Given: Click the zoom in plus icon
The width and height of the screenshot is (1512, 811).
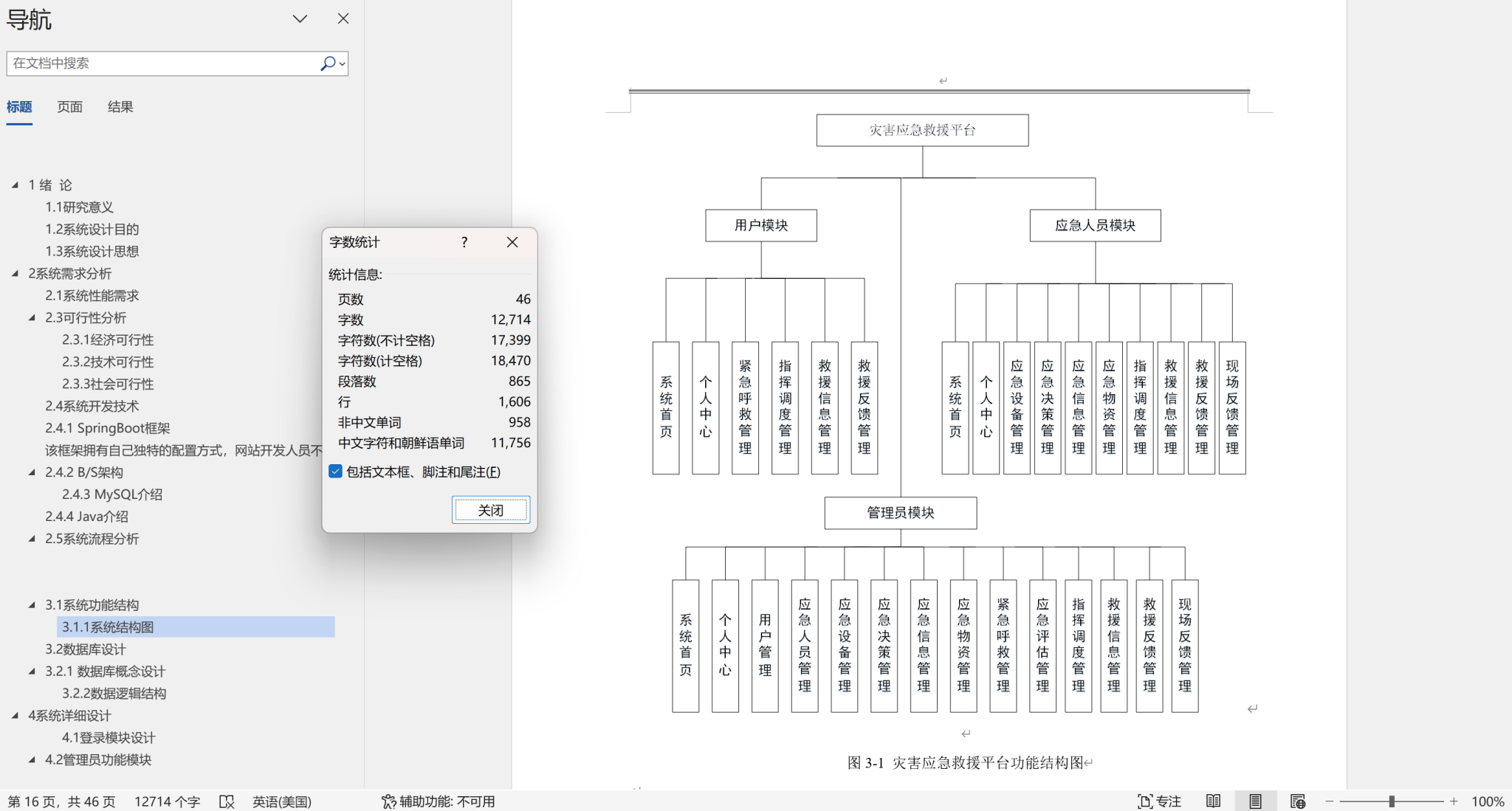Looking at the screenshot, I should [x=1454, y=801].
